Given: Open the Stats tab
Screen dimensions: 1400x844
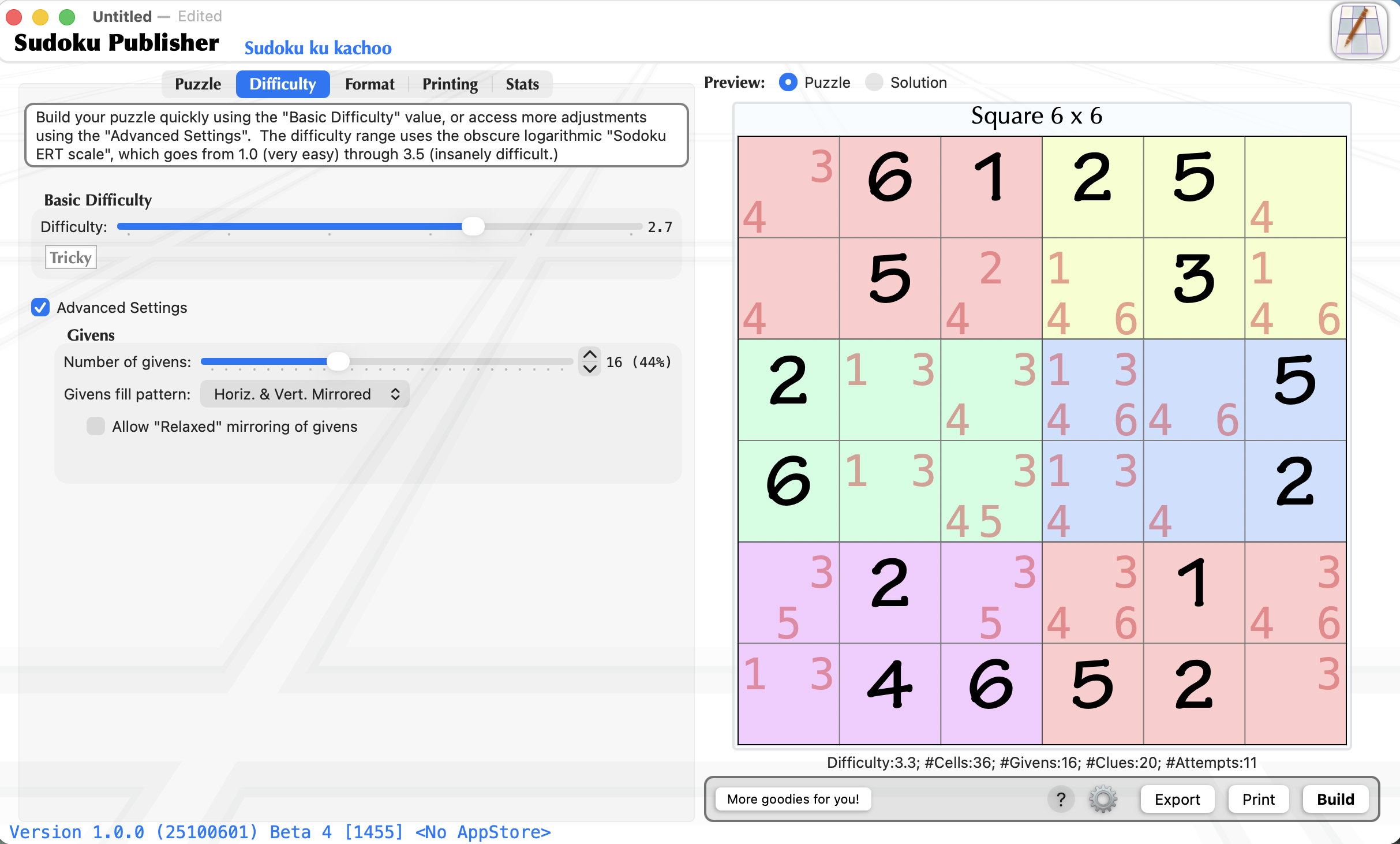Looking at the screenshot, I should [x=522, y=84].
